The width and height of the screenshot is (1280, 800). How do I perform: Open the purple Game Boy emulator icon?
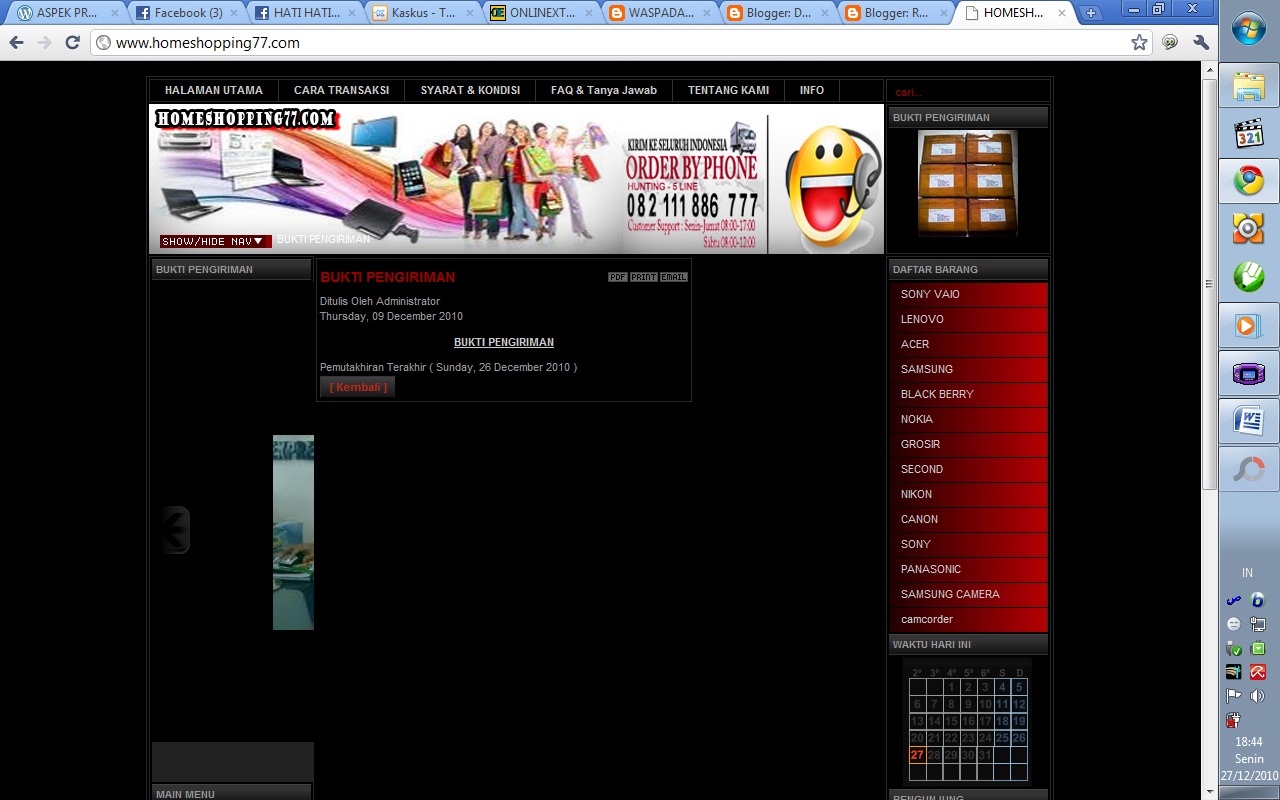point(1249,373)
